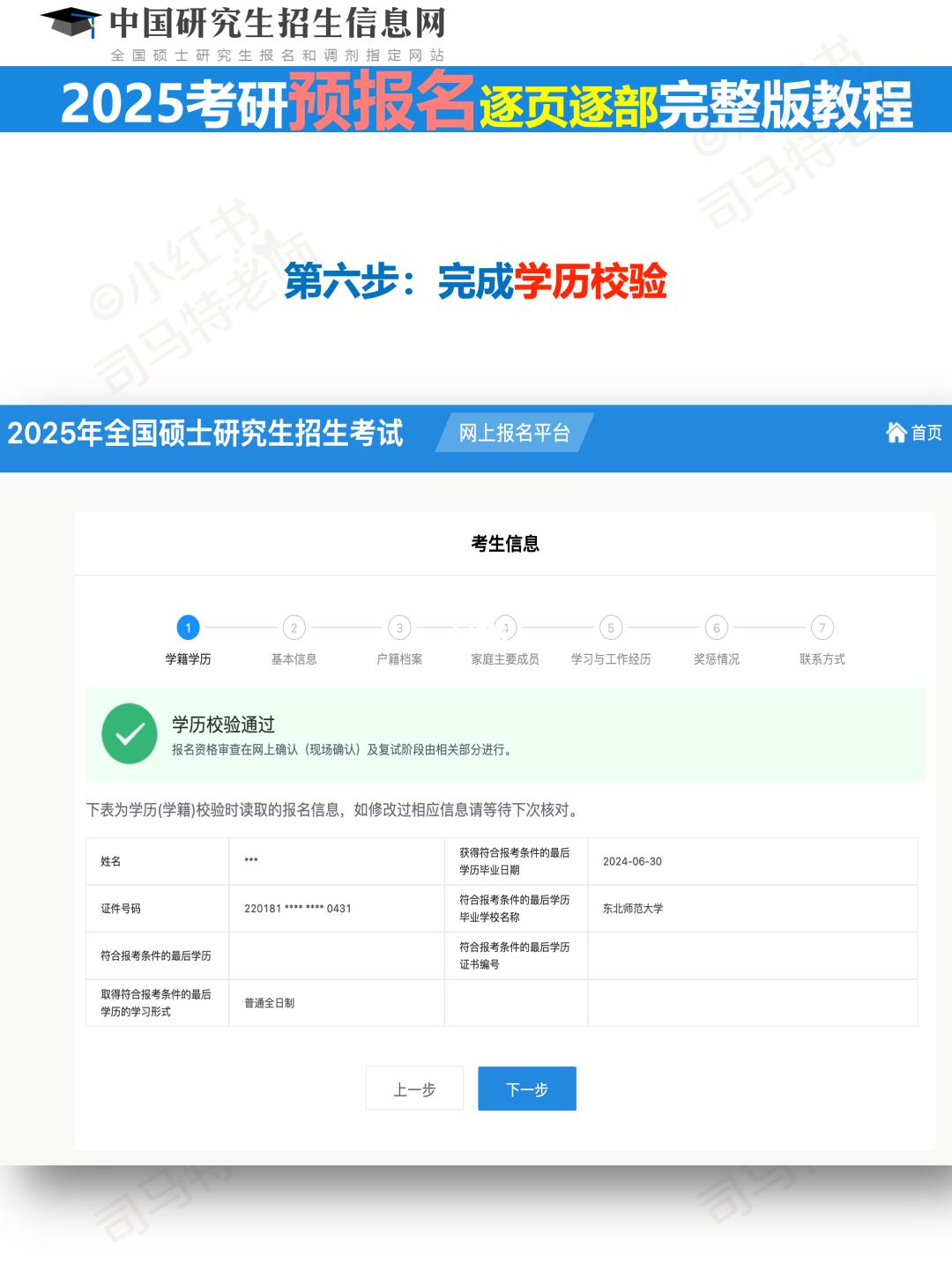The width and height of the screenshot is (952, 1271).
Task: Click the 取得符合报考条件的最后学历的学习形式 label
Action: 156,1003
